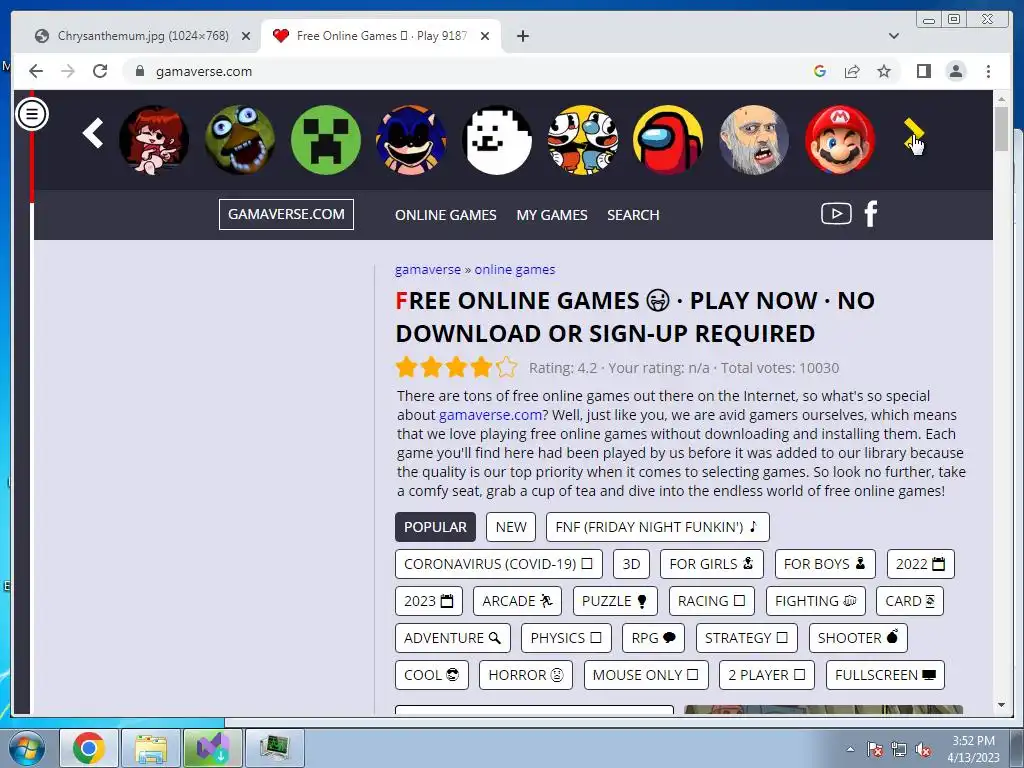1024x768 pixels.
Task: Rate with the fifth empty star
Action: (x=506, y=367)
